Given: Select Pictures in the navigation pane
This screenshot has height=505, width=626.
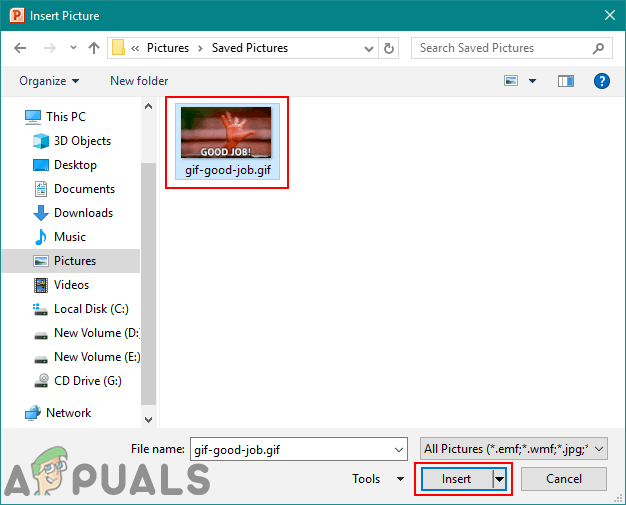Looking at the screenshot, I should coord(71,261).
